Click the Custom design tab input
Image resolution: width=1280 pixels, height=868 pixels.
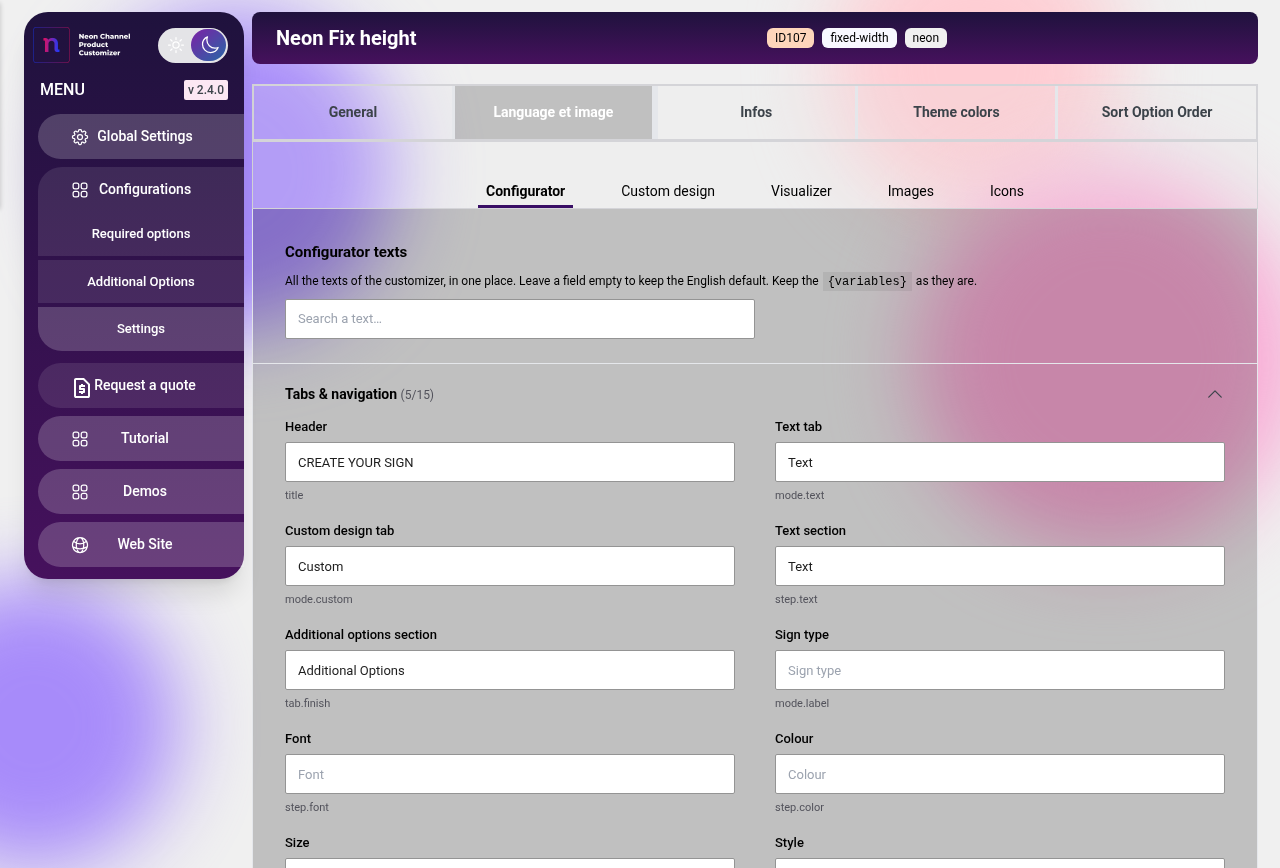pos(510,566)
